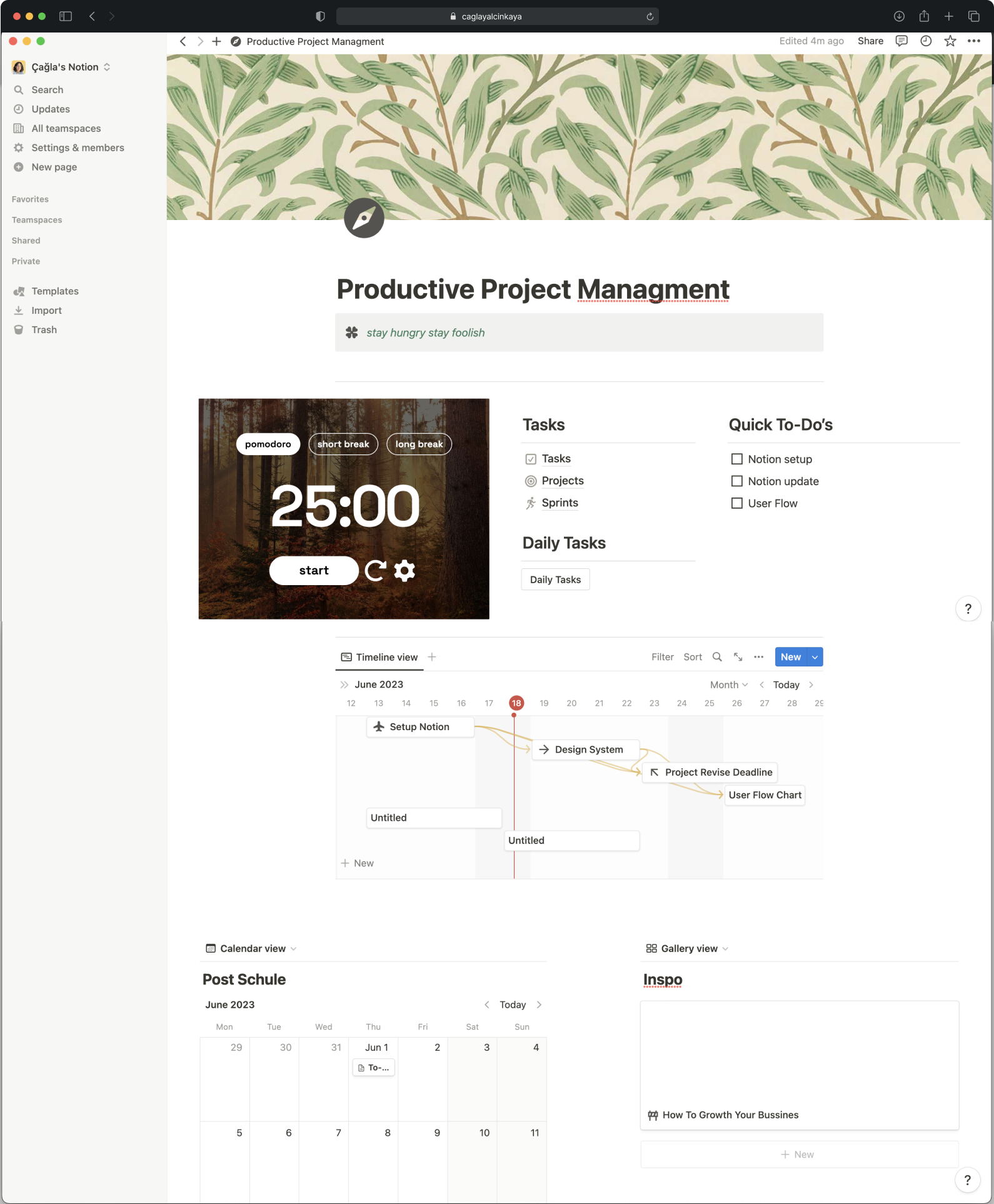Select the short break timer mode
Screen dimensions: 994x1204
click(x=343, y=444)
